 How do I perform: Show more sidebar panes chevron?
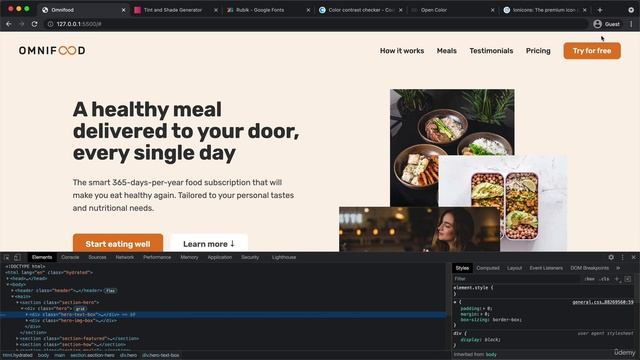coord(618,268)
